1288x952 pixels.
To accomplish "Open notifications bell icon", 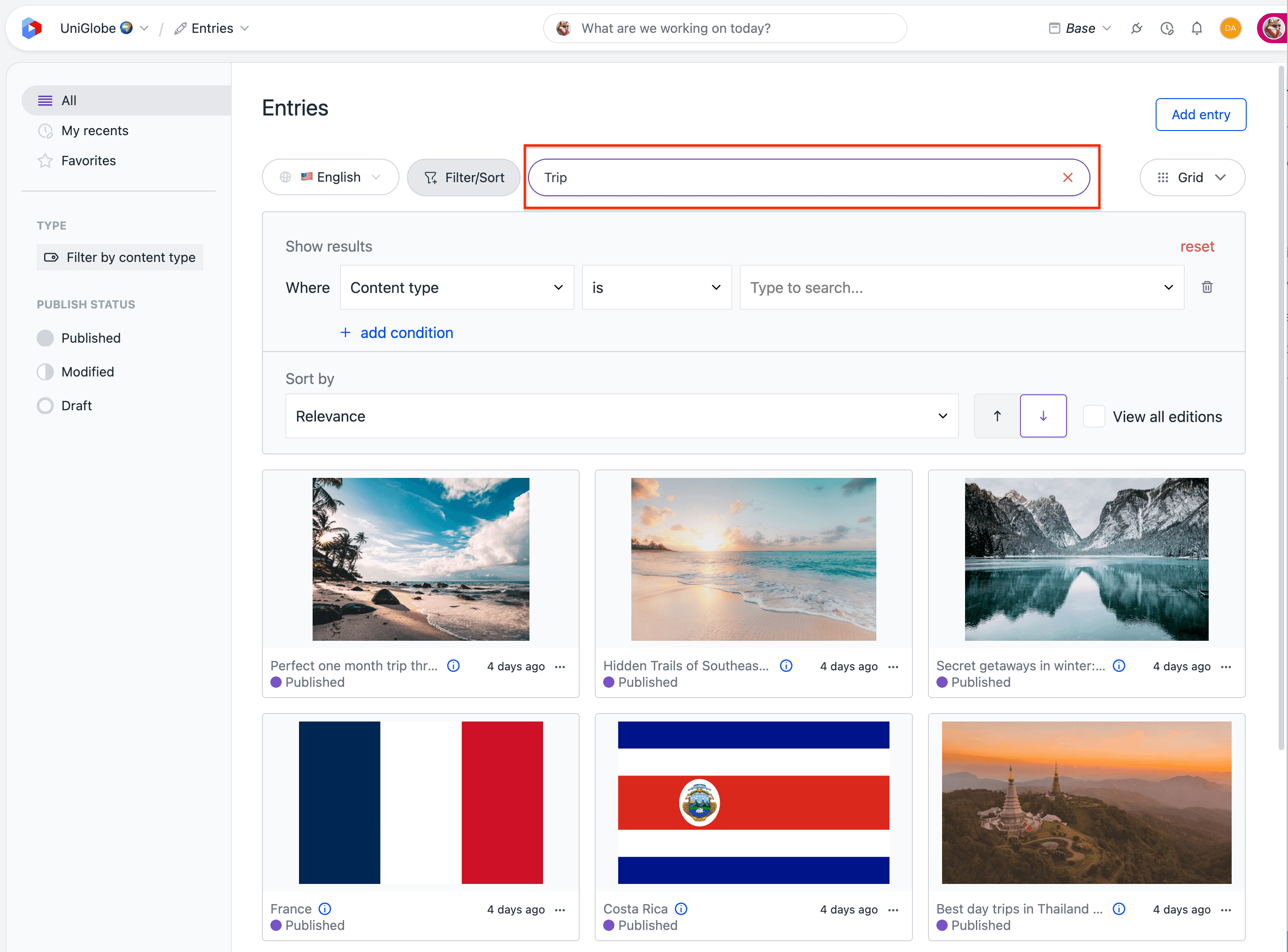I will (1197, 28).
